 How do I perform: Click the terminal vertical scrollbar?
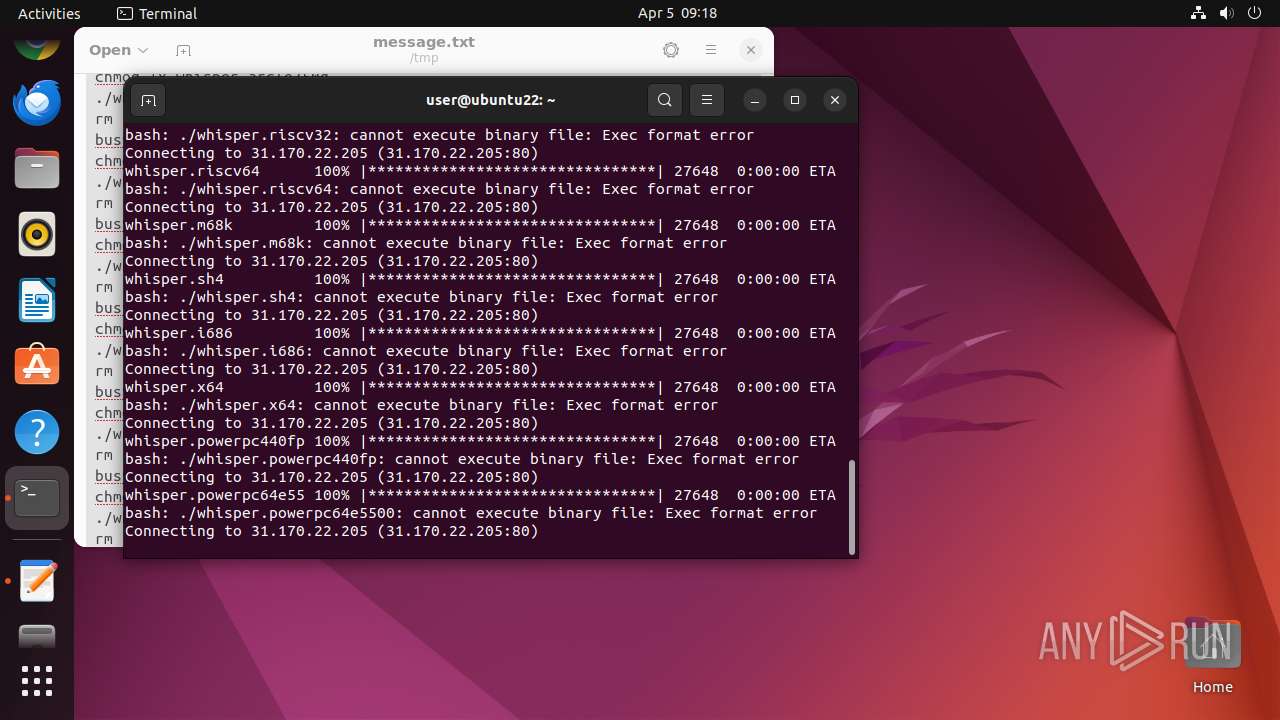click(851, 507)
